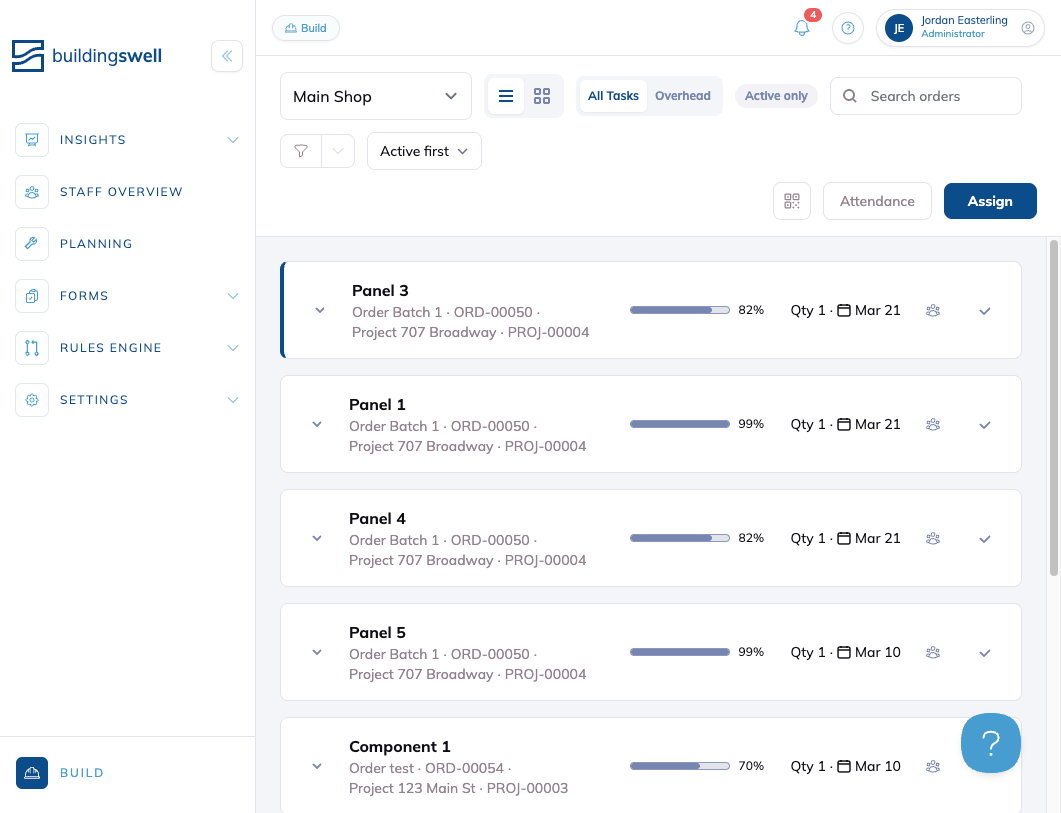1061x813 pixels.
Task: Open assigned staff icon for Panel 3
Action: pos(933,311)
